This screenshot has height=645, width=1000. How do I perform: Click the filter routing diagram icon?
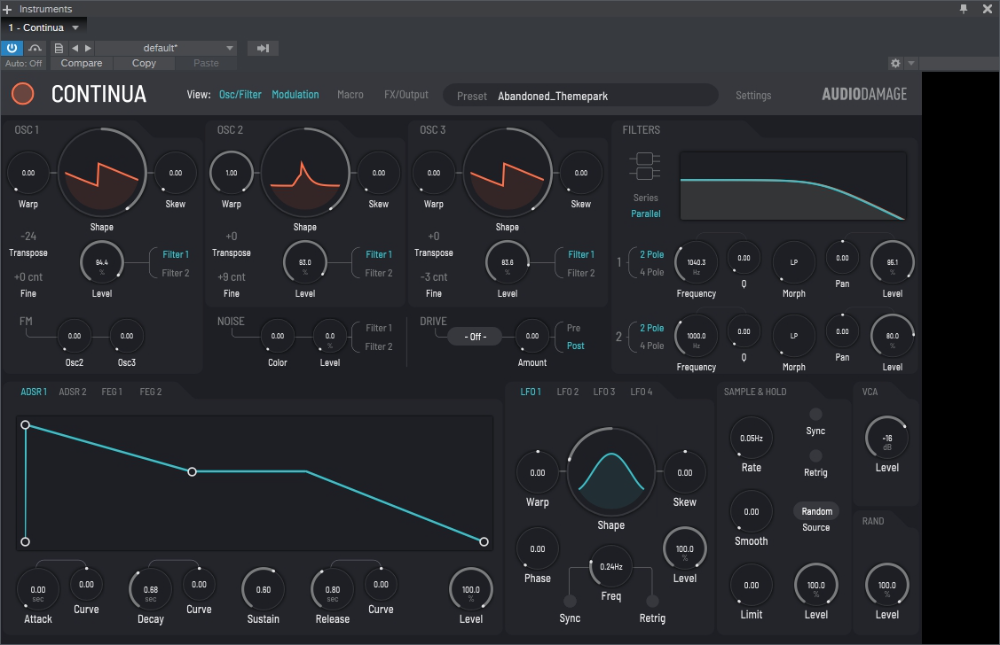pos(645,166)
